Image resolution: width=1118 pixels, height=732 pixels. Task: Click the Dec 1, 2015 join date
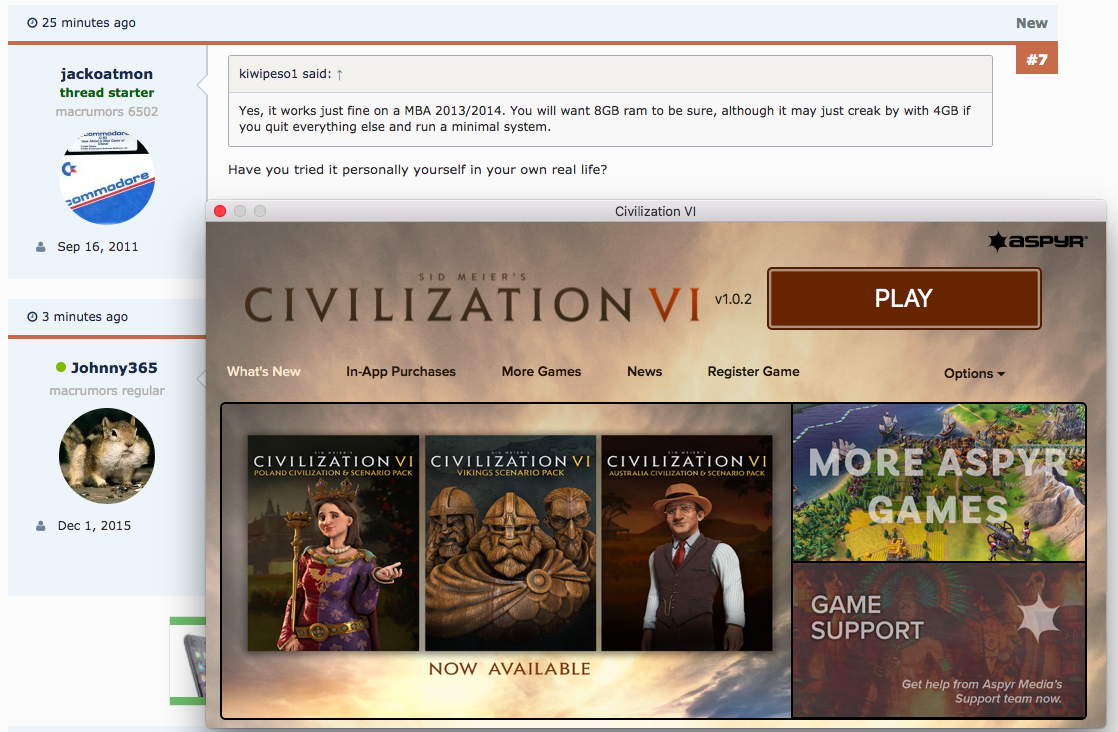coord(94,526)
